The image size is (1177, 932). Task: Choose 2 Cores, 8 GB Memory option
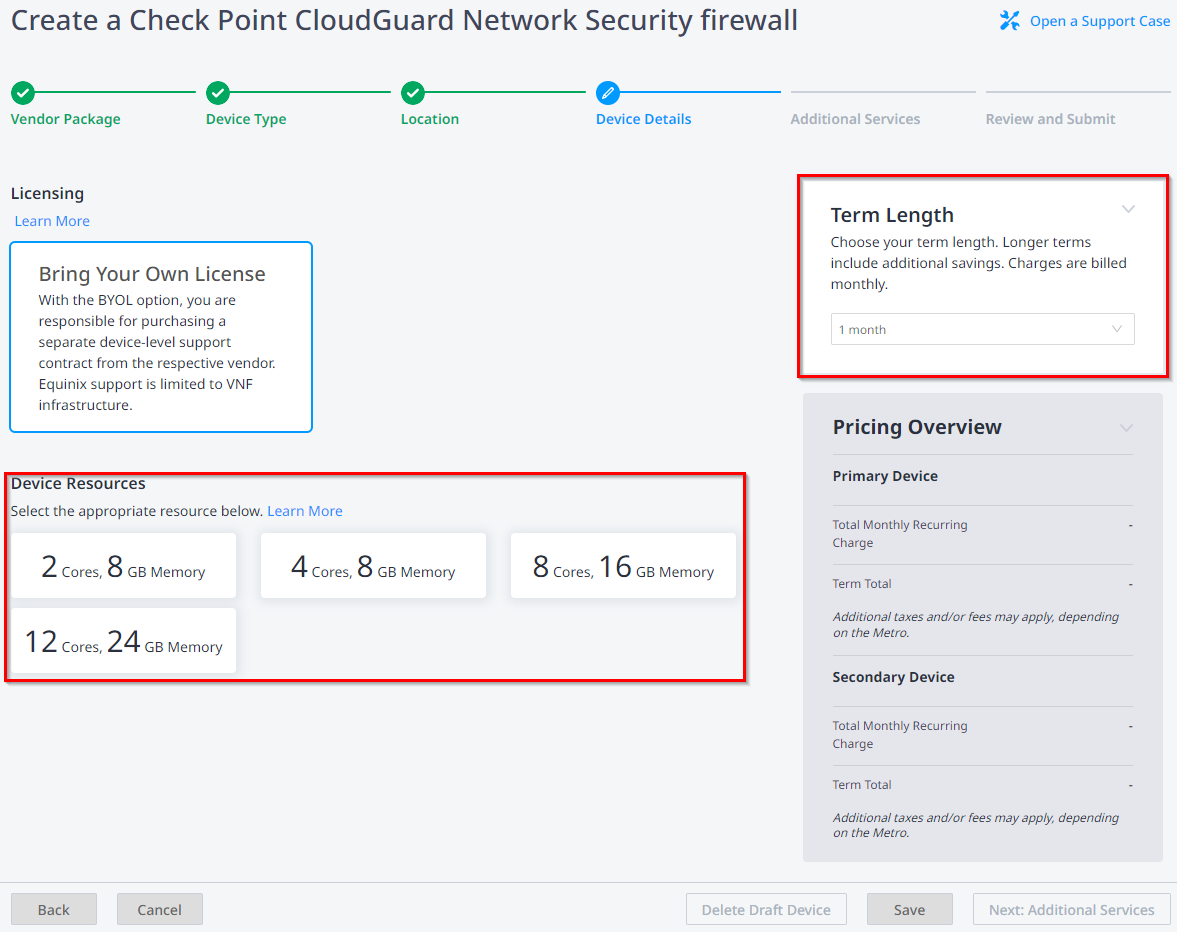123,566
